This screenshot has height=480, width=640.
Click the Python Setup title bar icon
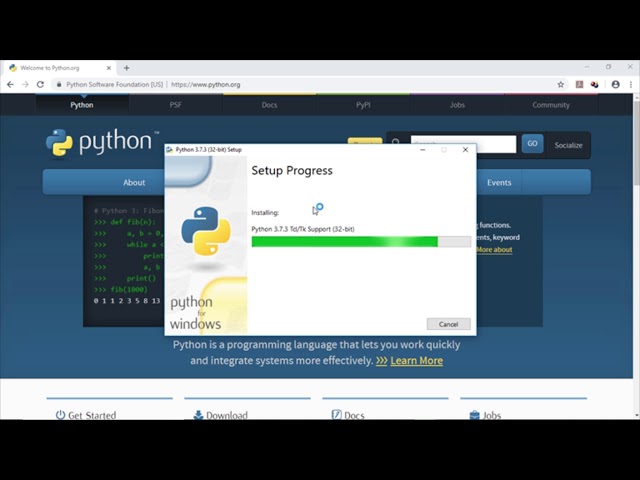[x=169, y=150]
